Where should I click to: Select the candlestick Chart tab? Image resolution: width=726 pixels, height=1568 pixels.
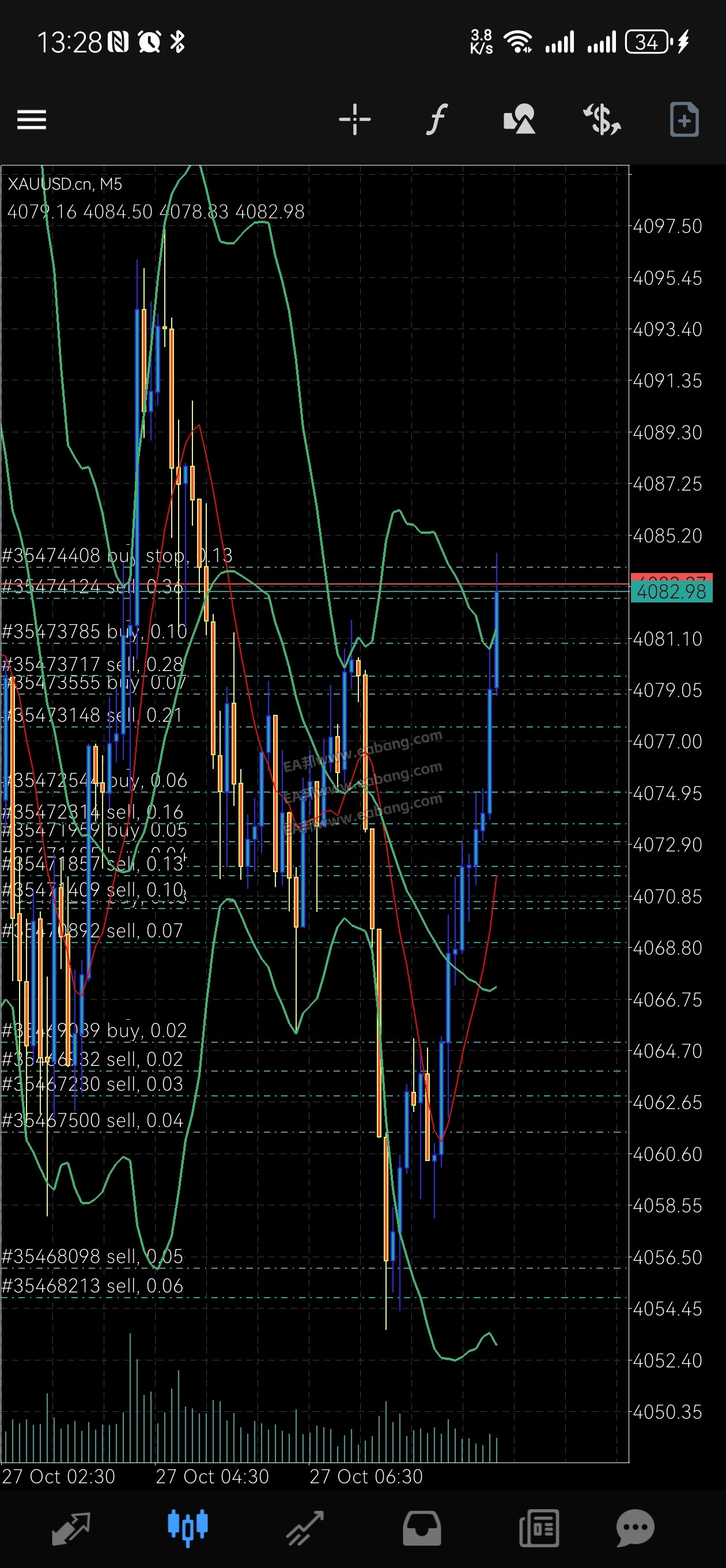pos(188,1528)
